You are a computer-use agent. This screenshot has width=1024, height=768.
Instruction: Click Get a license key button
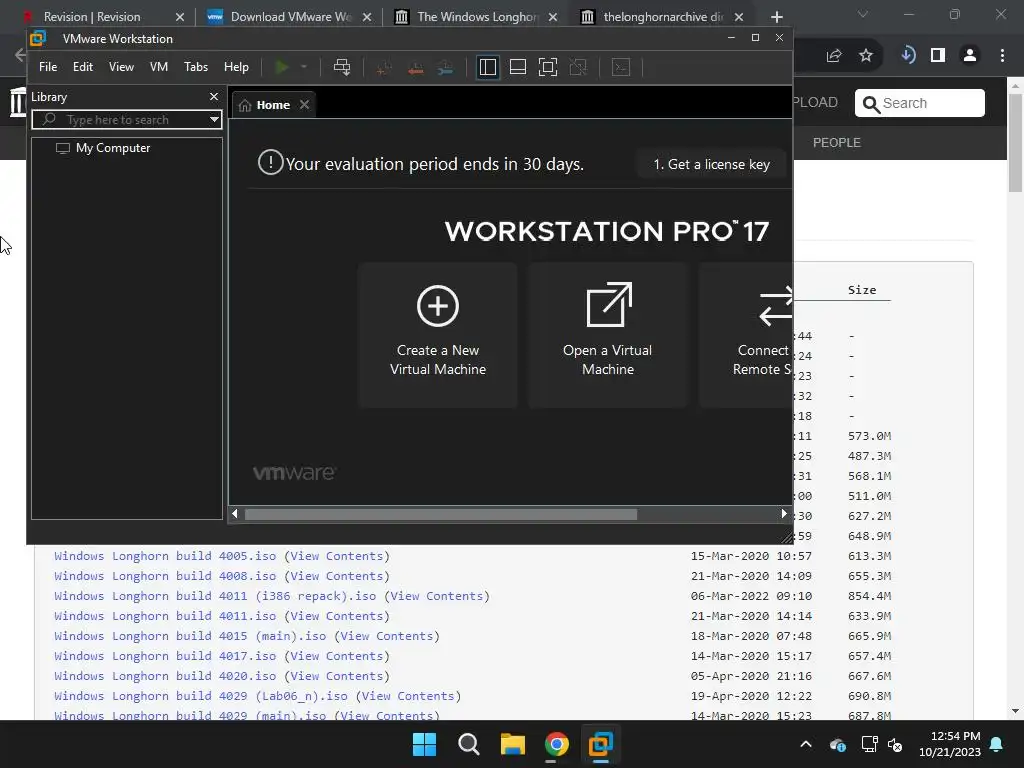pos(711,165)
